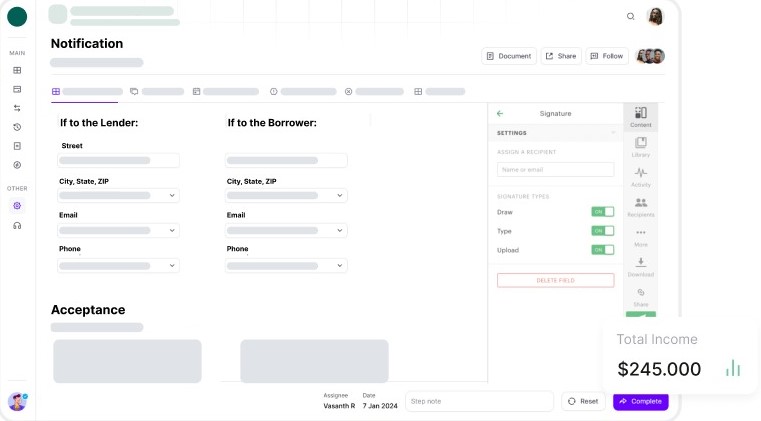Open the Activity panel icon
This screenshot has width=761, height=421.
(x=641, y=176)
